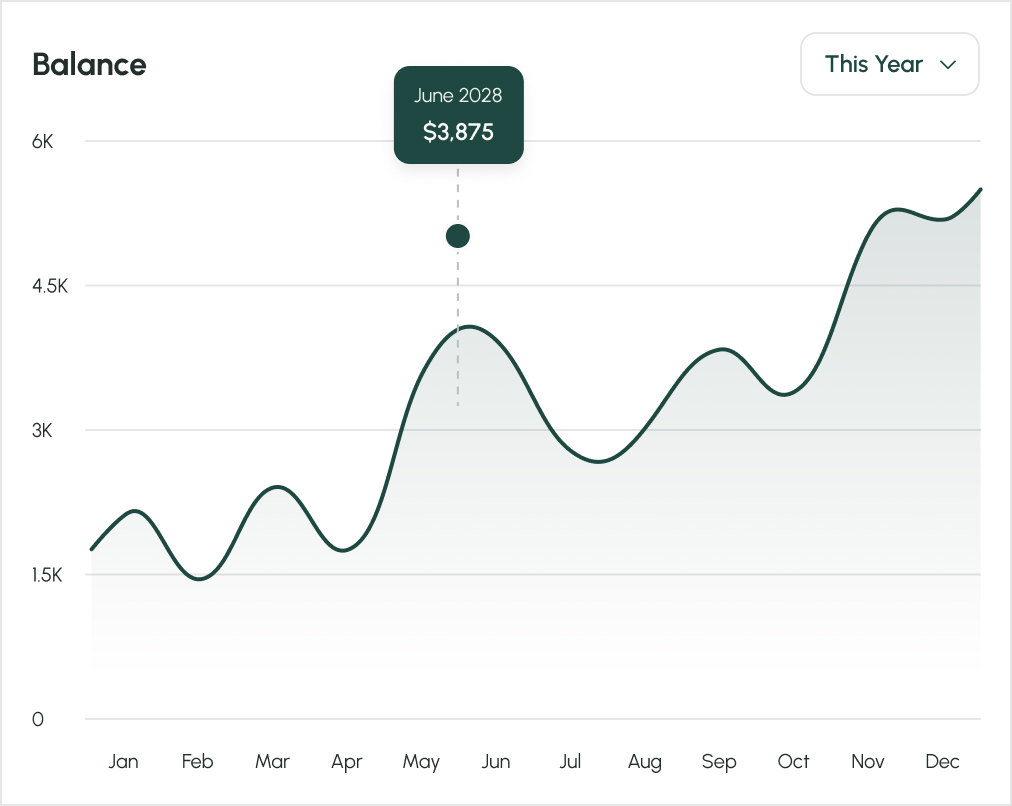The width and height of the screenshot is (1012, 806).
Task: Click the Sep month label
Action: click(719, 761)
